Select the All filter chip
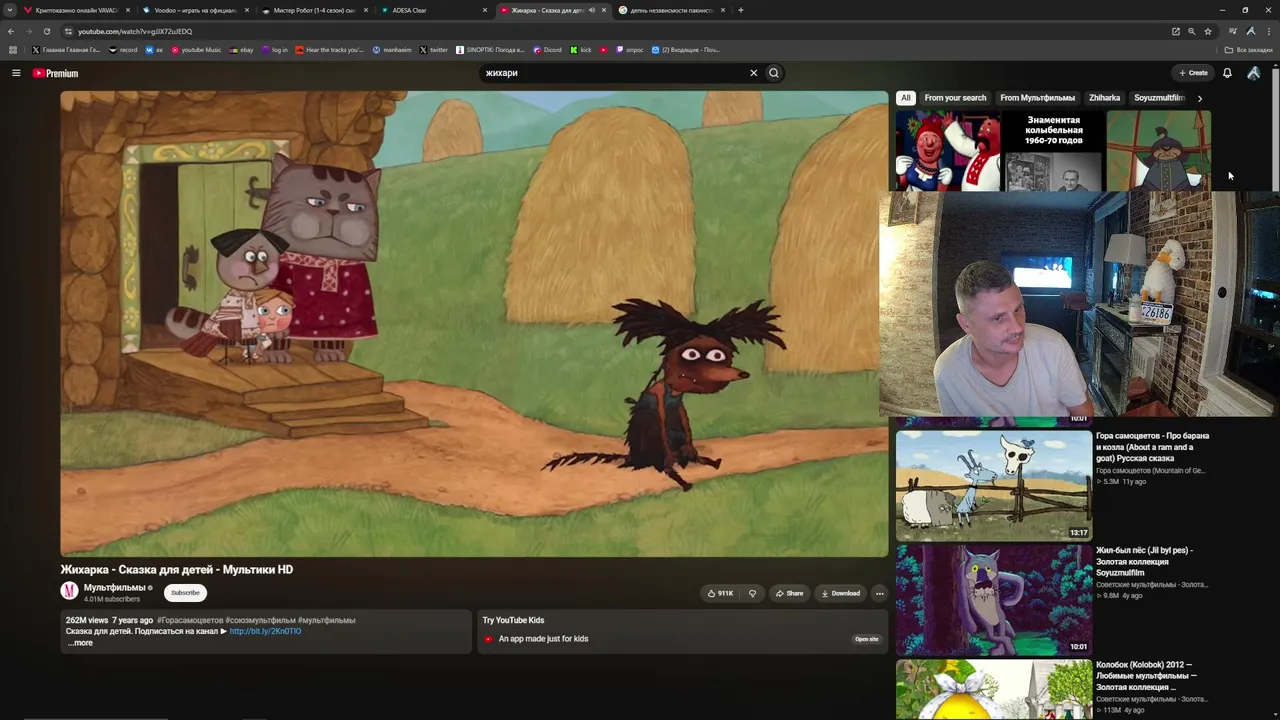 pyautogui.click(x=906, y=98)
